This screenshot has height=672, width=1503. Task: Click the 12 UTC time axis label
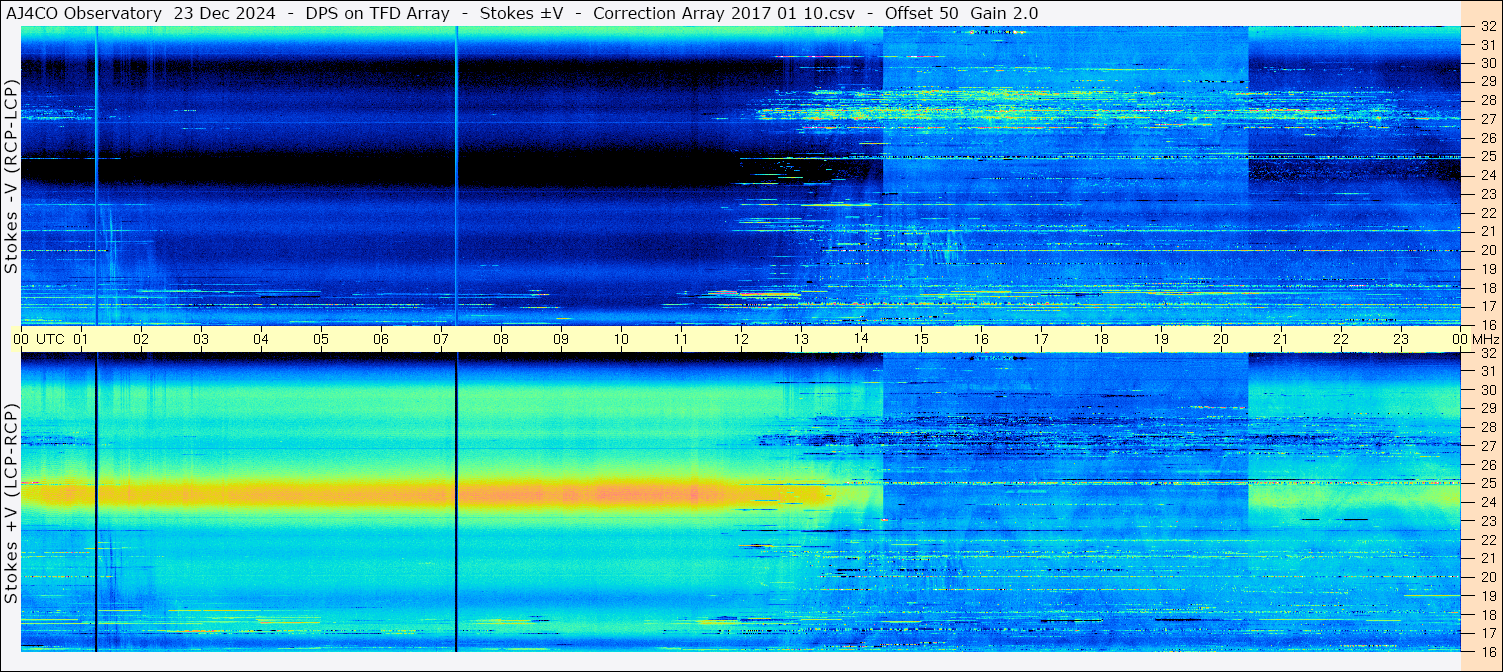coord(741,339)
